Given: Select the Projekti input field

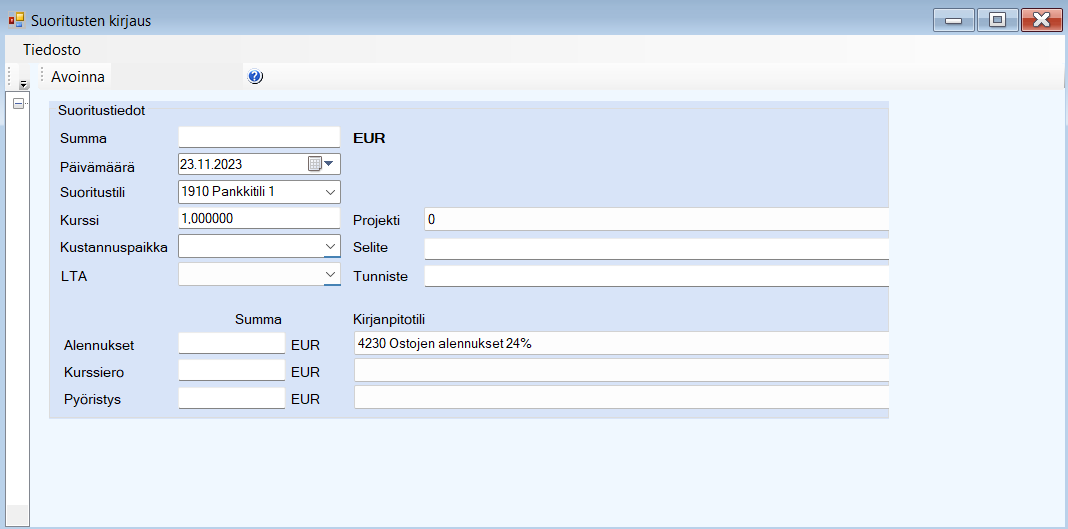Looking at the screenshot, I should tap(655, 219).
